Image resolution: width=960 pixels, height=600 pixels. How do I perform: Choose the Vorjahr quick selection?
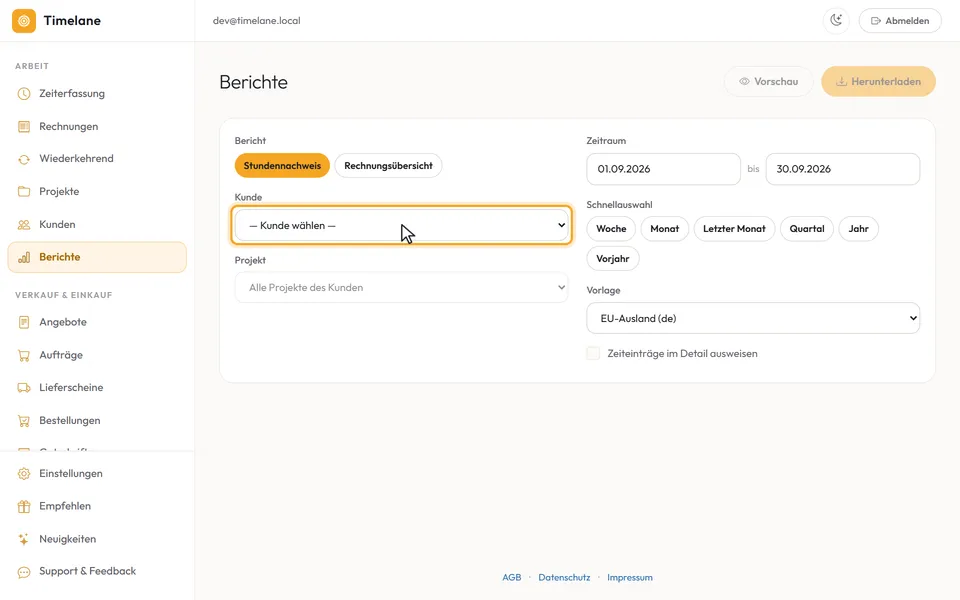coord(613,259)
